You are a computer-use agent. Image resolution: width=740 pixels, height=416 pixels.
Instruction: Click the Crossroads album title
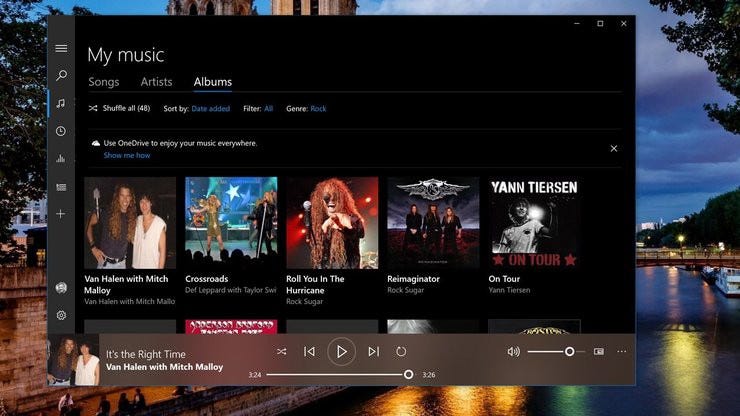207,279
